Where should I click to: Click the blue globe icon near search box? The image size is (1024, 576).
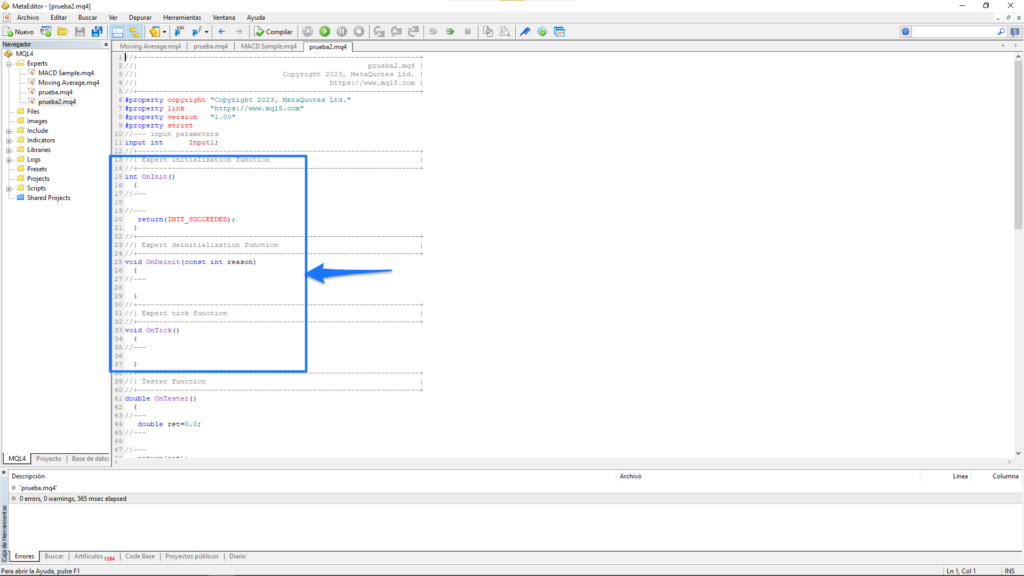point(905,31)
